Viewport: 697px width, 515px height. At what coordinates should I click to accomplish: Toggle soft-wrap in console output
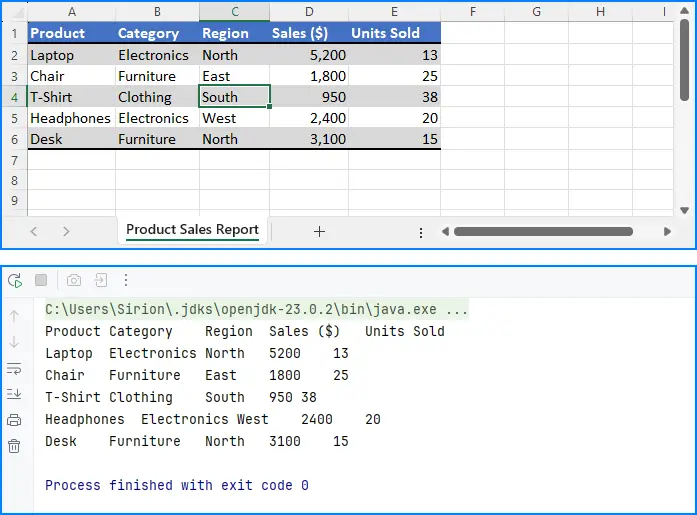click(14, 368)
